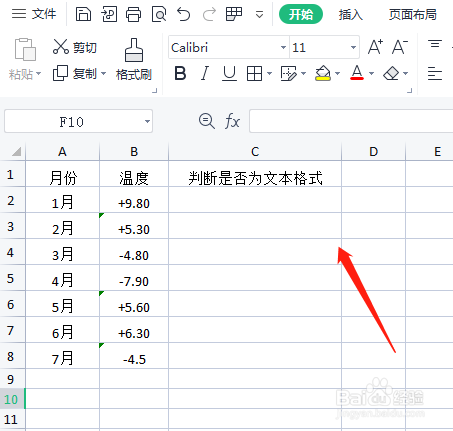Open Print Preview icon
453x431 pixels.
[159, 14]
